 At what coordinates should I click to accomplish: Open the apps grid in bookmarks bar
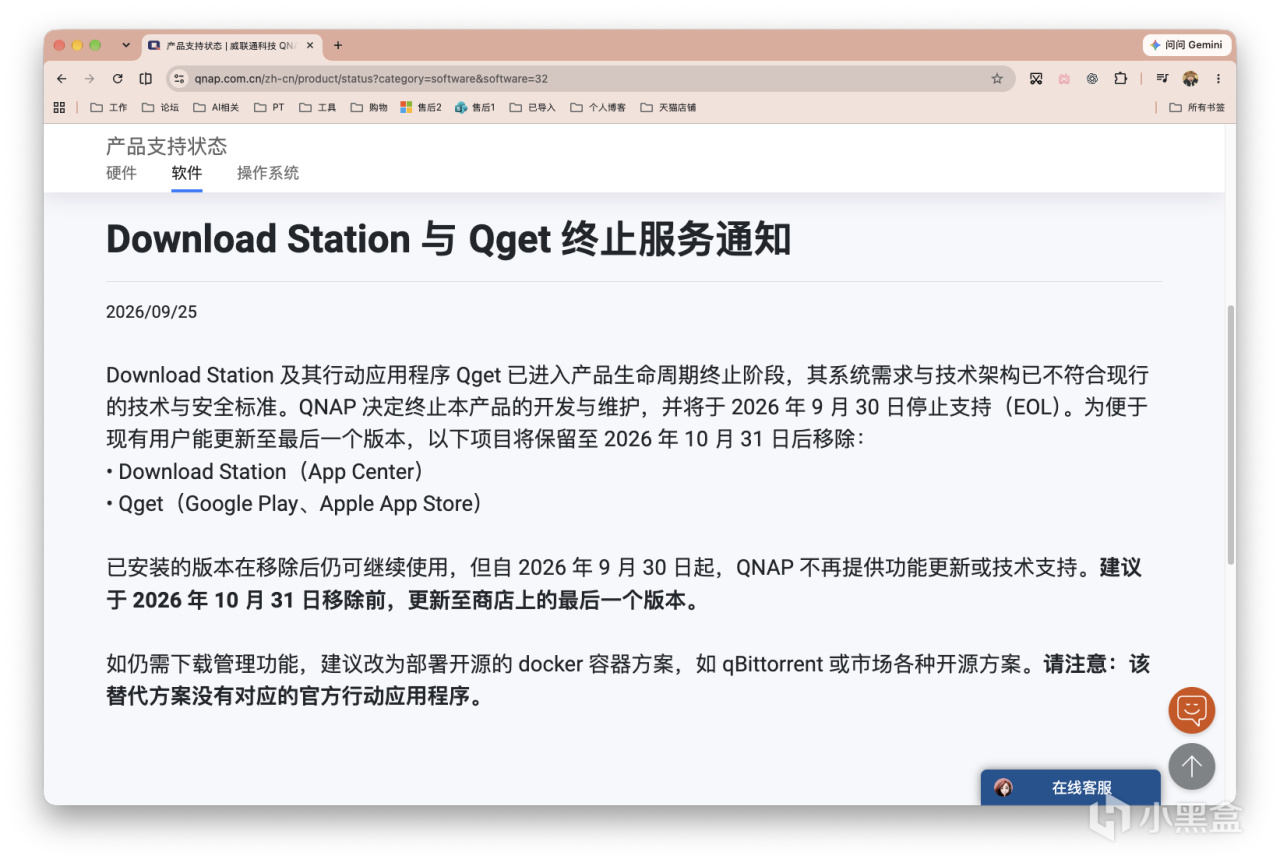click(x=59, y=107)
